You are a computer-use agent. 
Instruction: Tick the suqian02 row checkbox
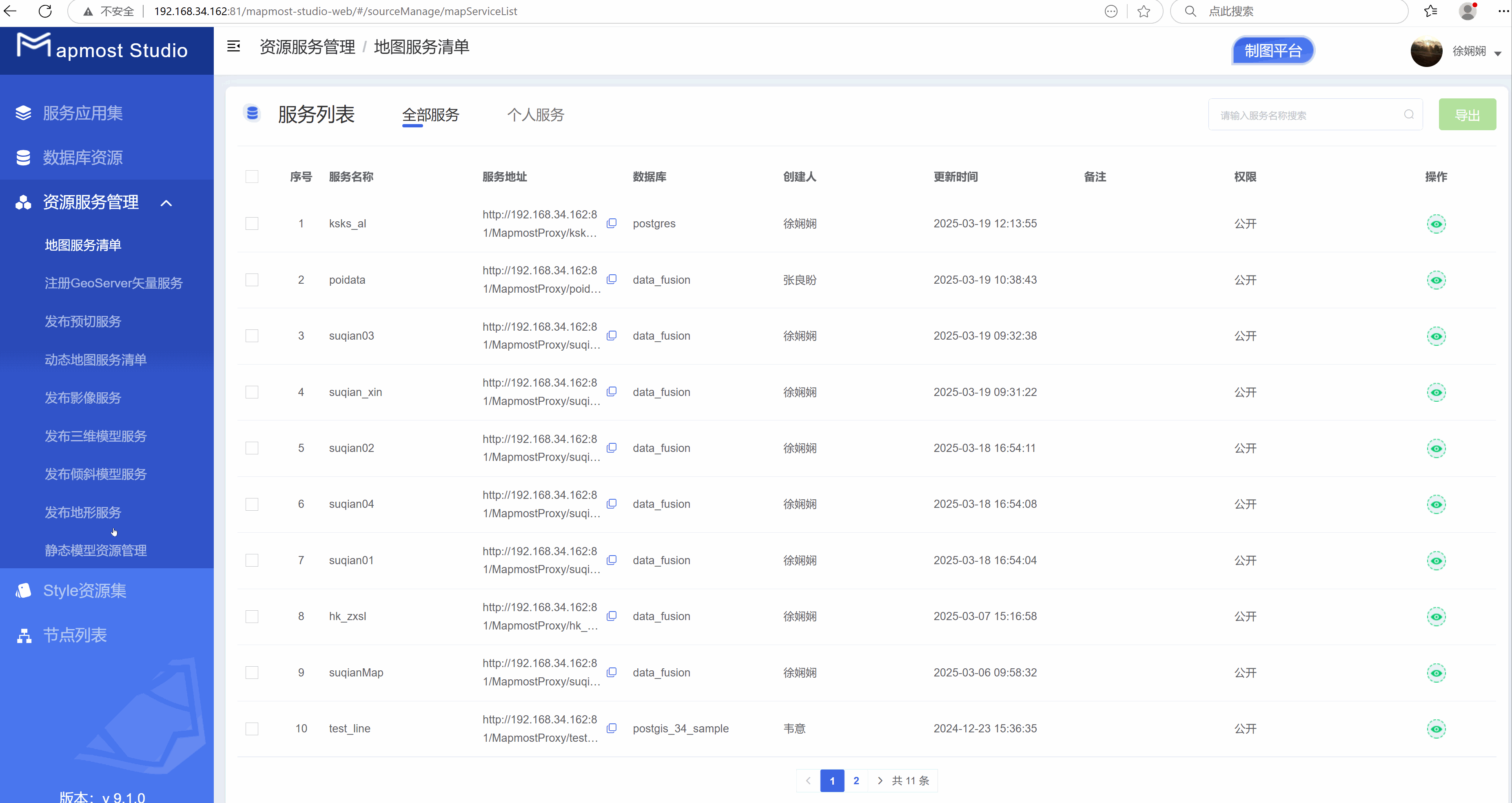click(x=252, y=448)
